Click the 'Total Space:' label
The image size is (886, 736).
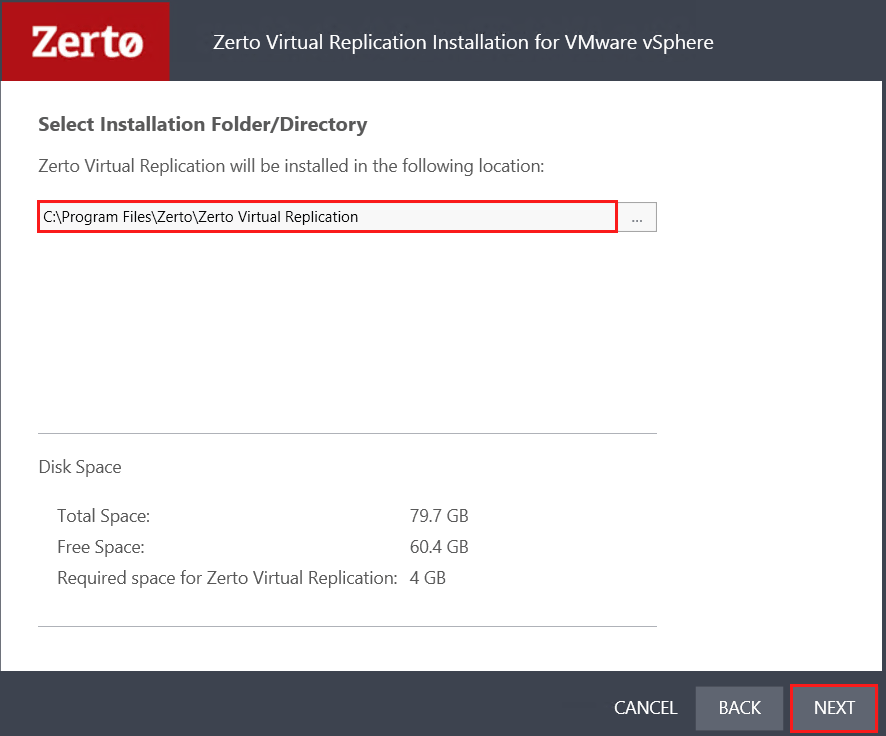pyautogui.click(x=103, y=516)
